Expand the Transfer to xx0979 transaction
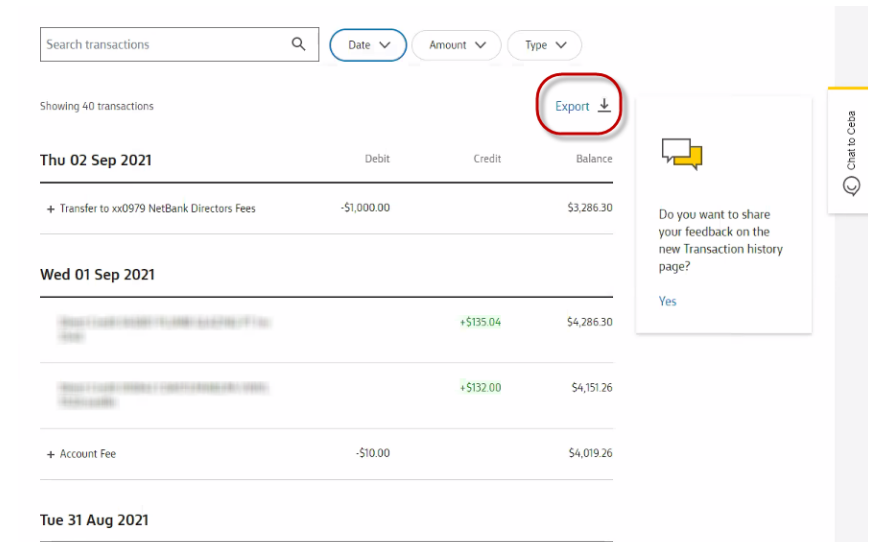Viewport: 871px width, 555px height. 50,209
